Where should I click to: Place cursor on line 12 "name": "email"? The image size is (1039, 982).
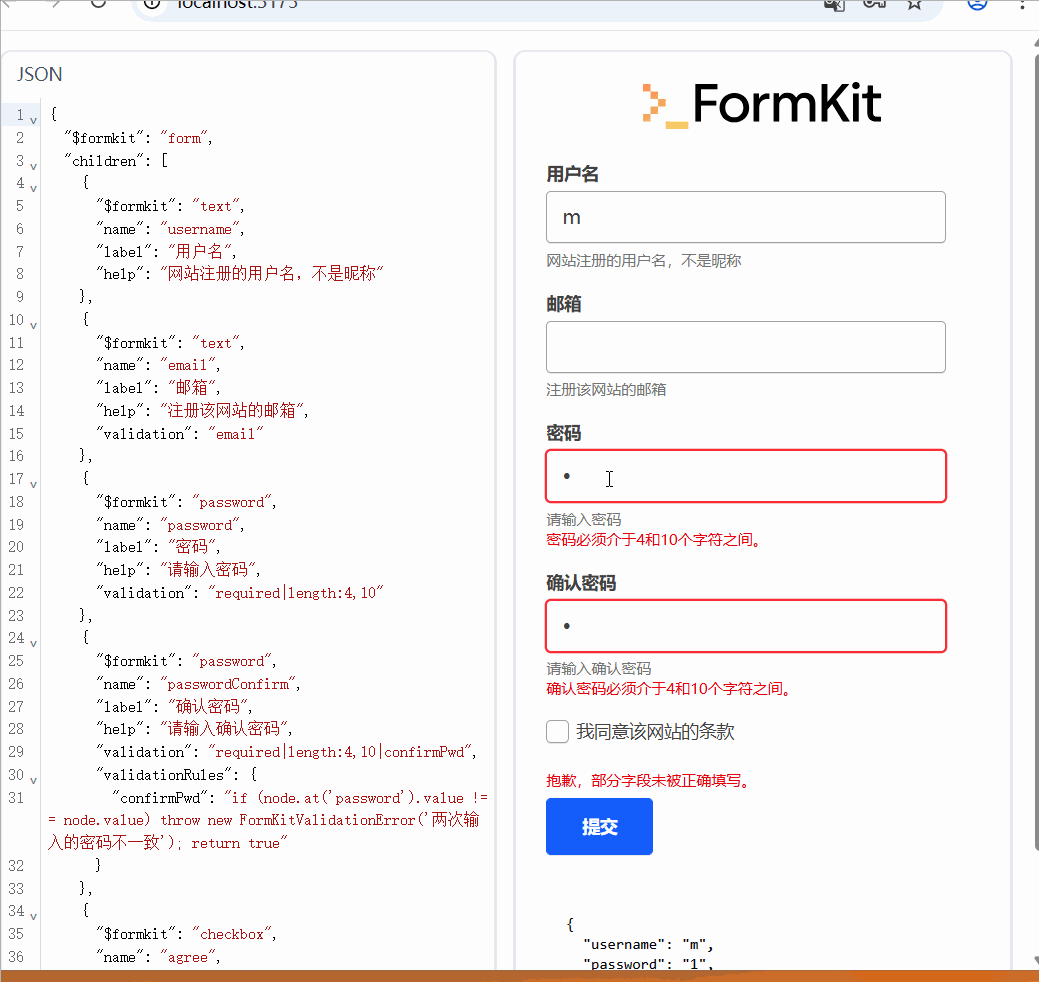click(x=158, y=365)
